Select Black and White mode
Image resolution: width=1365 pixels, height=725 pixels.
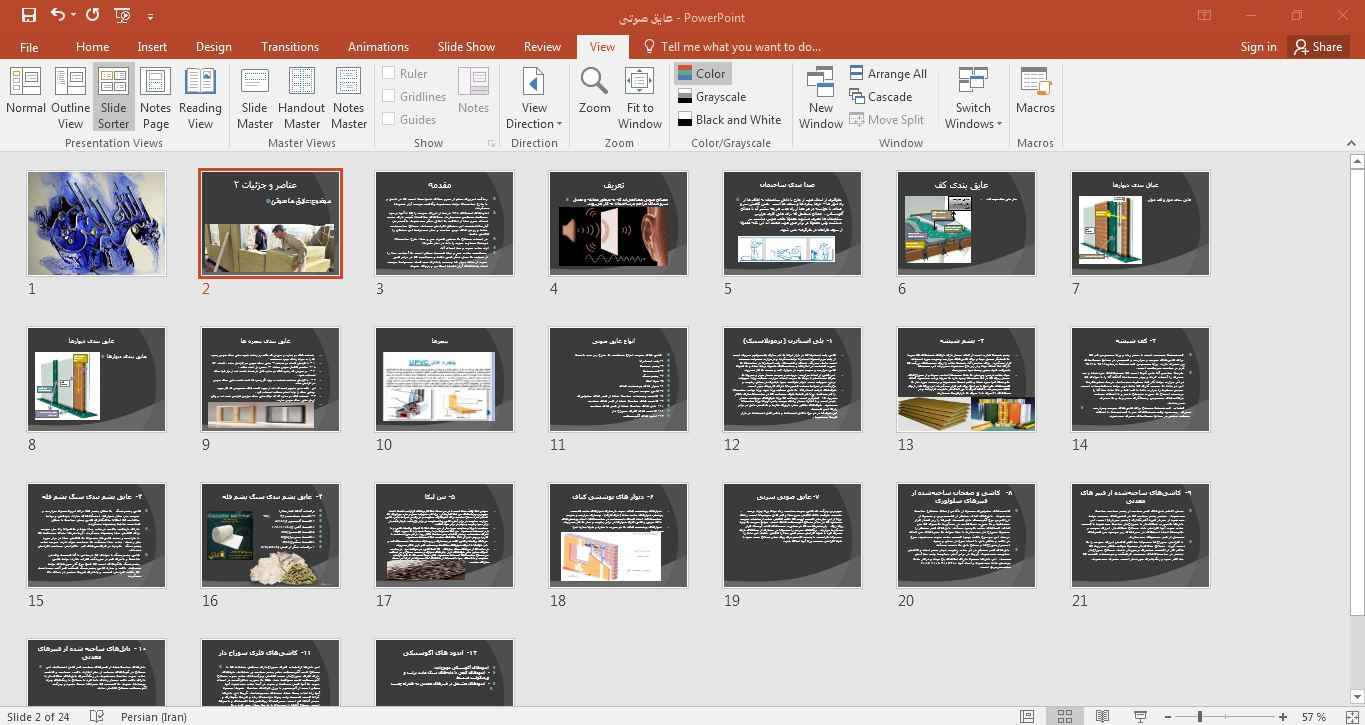coord(729,120)
